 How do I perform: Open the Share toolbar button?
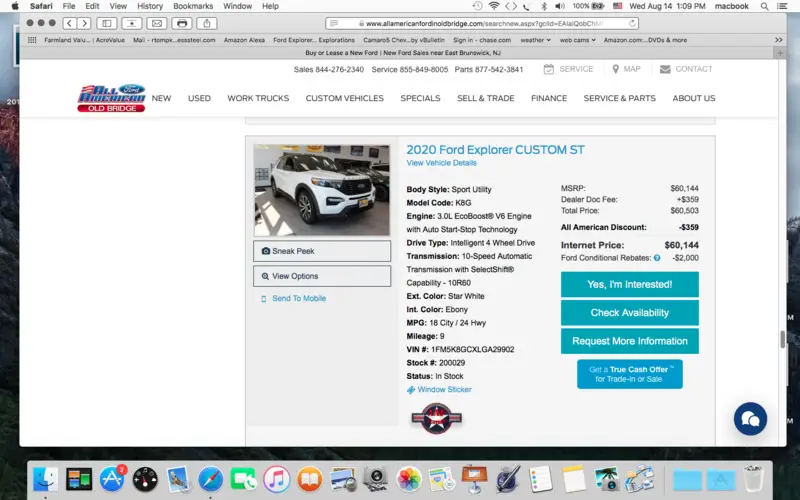coord(207,23)
